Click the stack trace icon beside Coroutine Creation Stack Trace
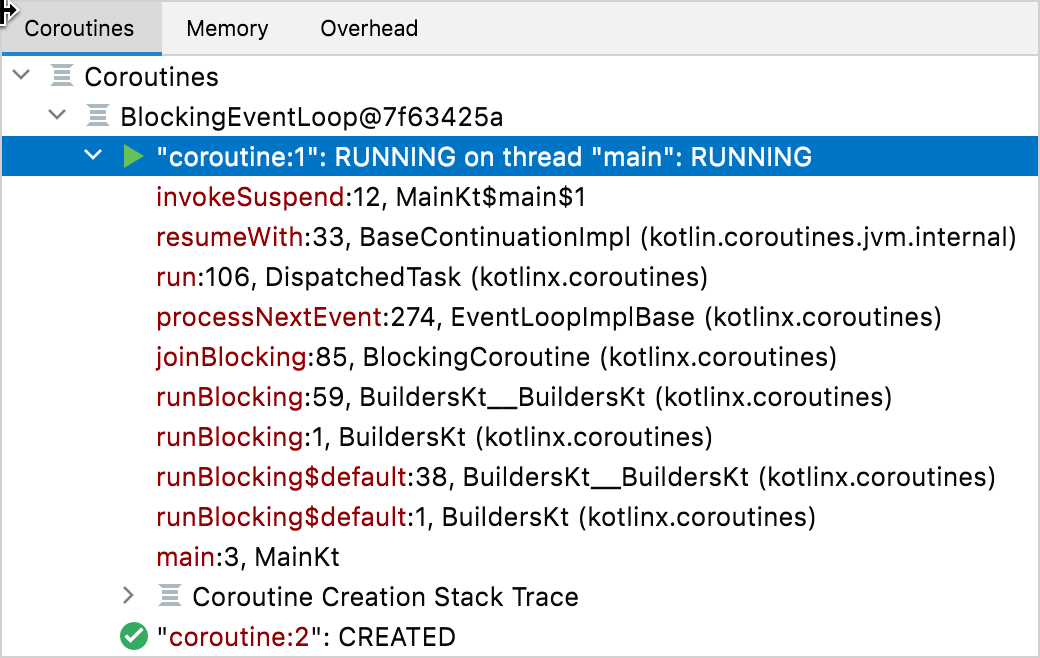The width and height of the screenshot is (1040, 658). (168, 596)
